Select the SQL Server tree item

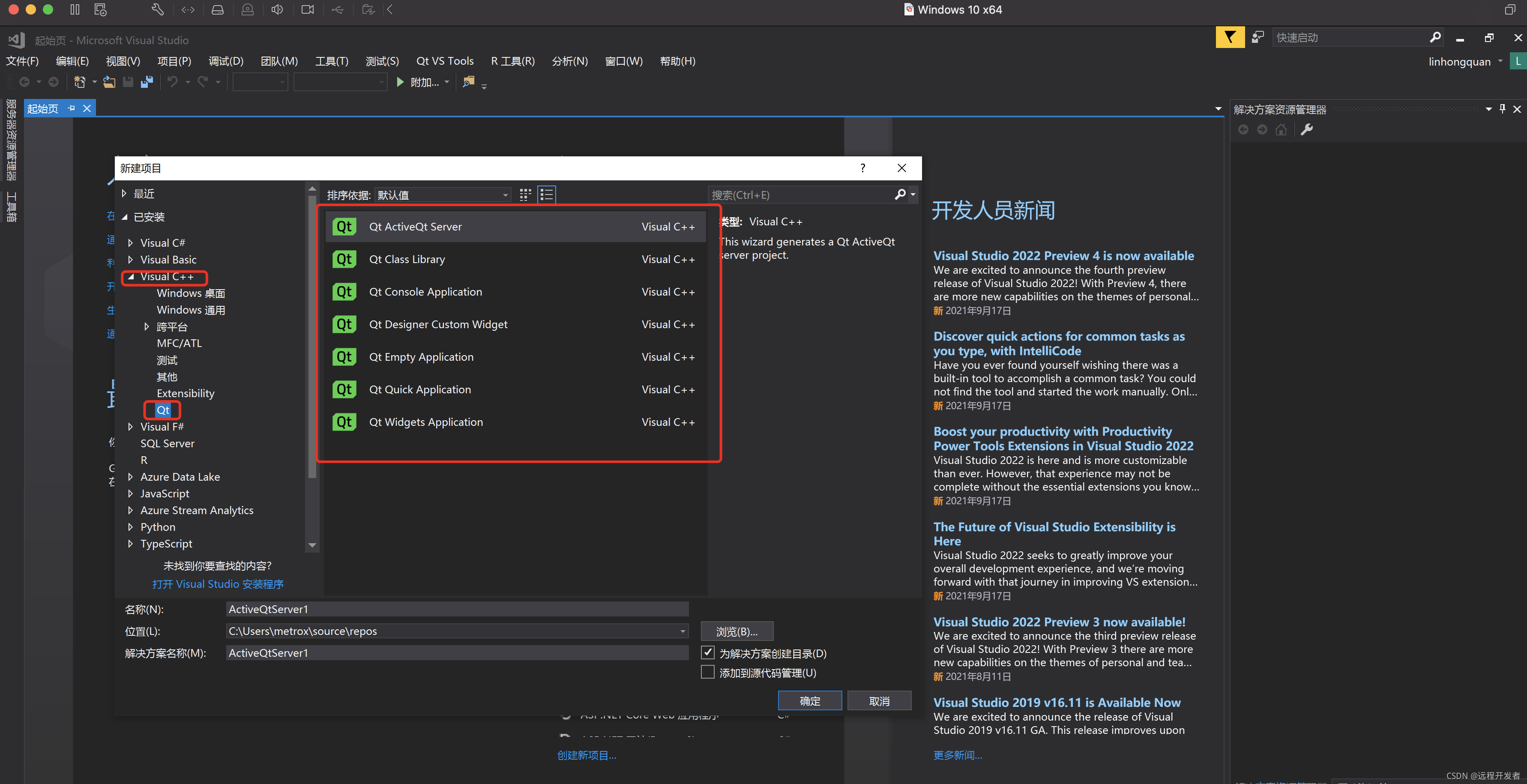(x=167, y=443)
